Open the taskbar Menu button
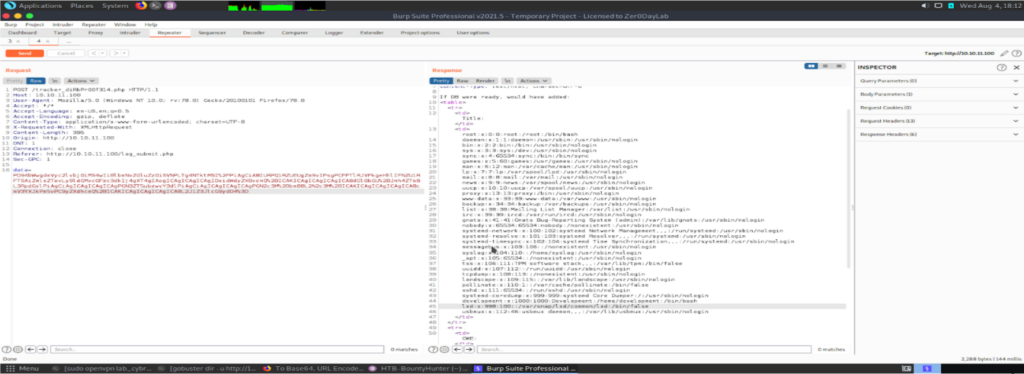This screenshot has height=374, width=1024. point(24,368)
